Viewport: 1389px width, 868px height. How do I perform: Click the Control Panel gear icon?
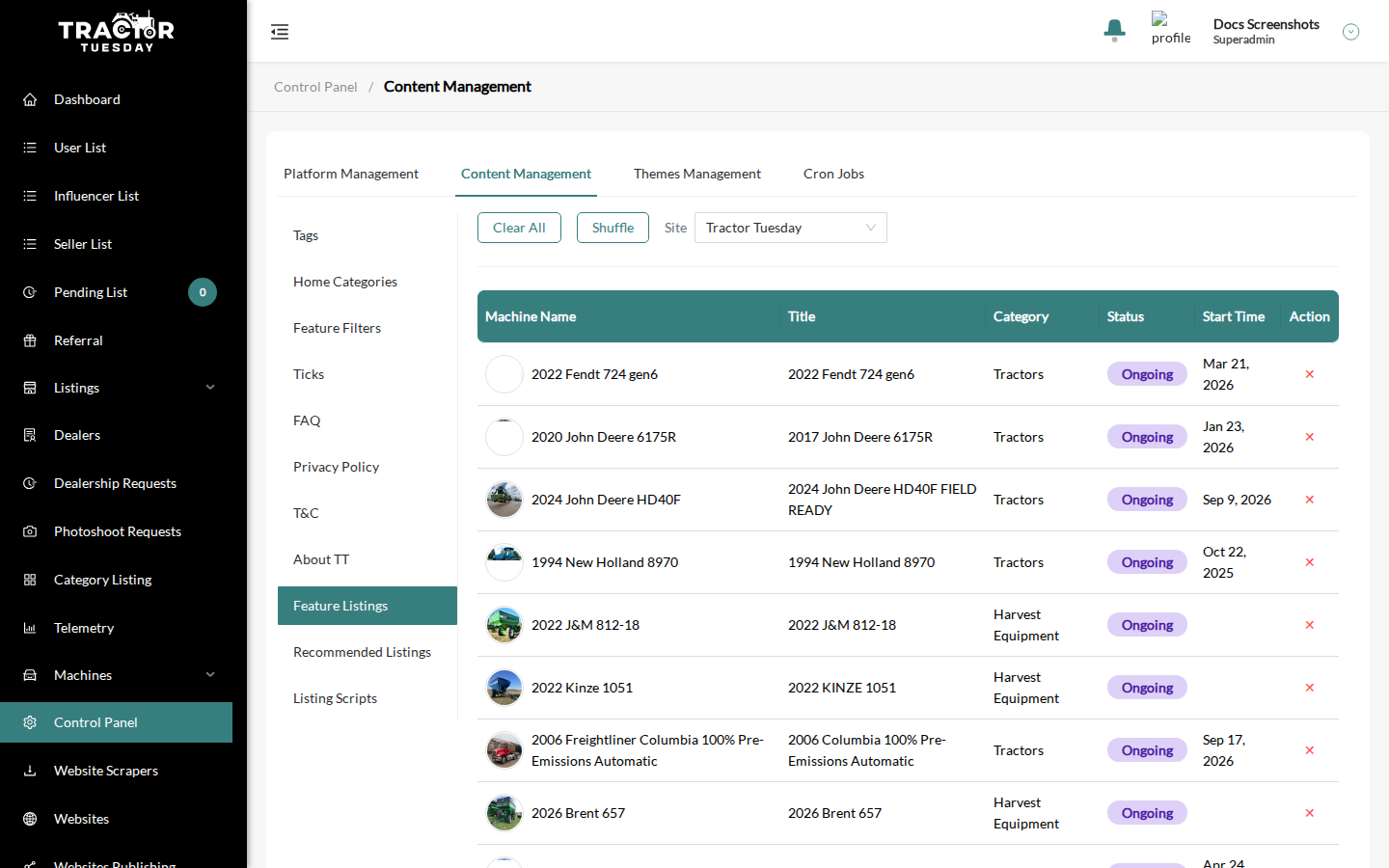[30, 722]
